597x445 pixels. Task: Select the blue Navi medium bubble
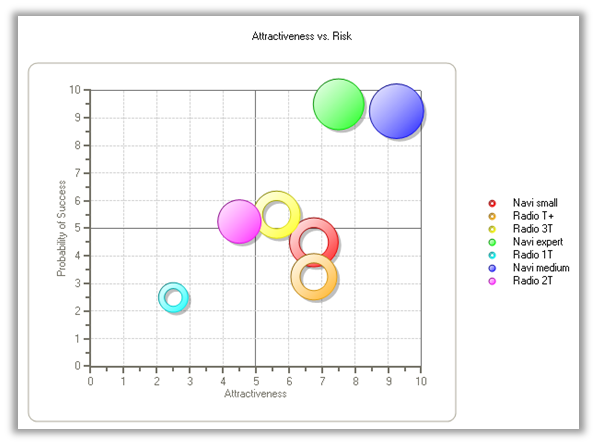[396, 111]
